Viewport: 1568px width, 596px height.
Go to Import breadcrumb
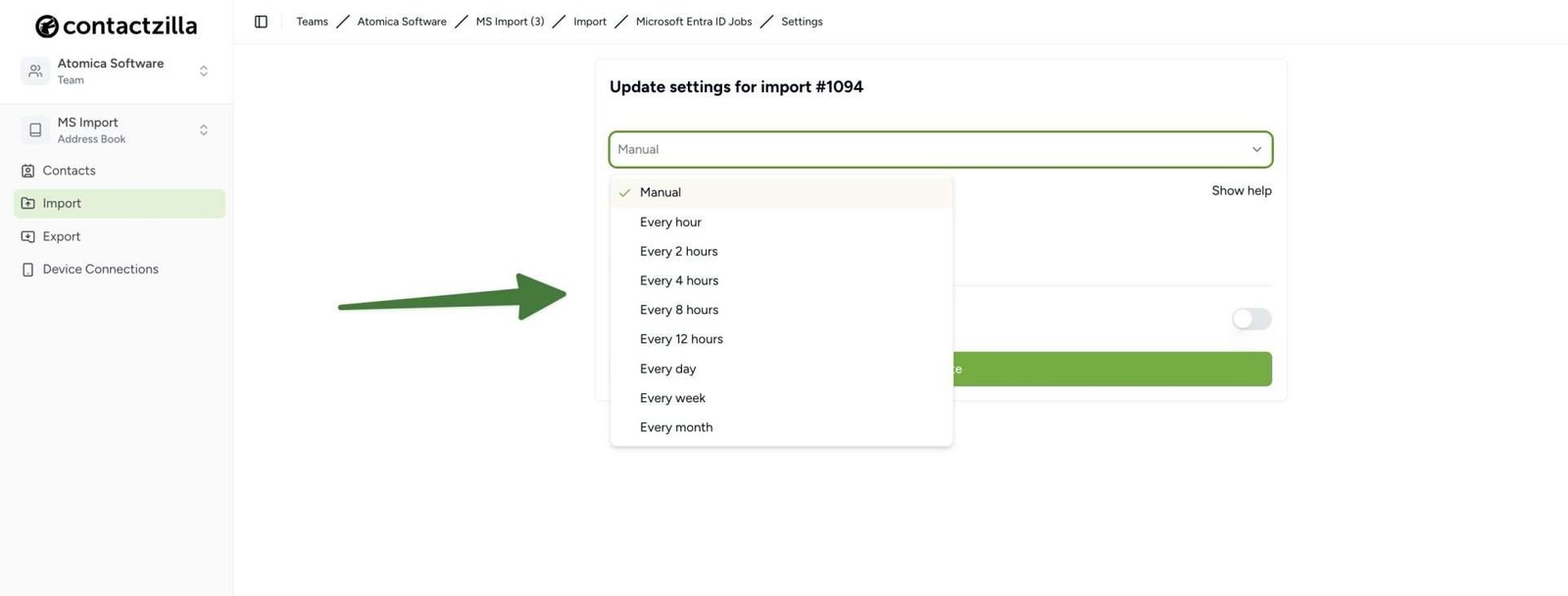coord(590,22)
